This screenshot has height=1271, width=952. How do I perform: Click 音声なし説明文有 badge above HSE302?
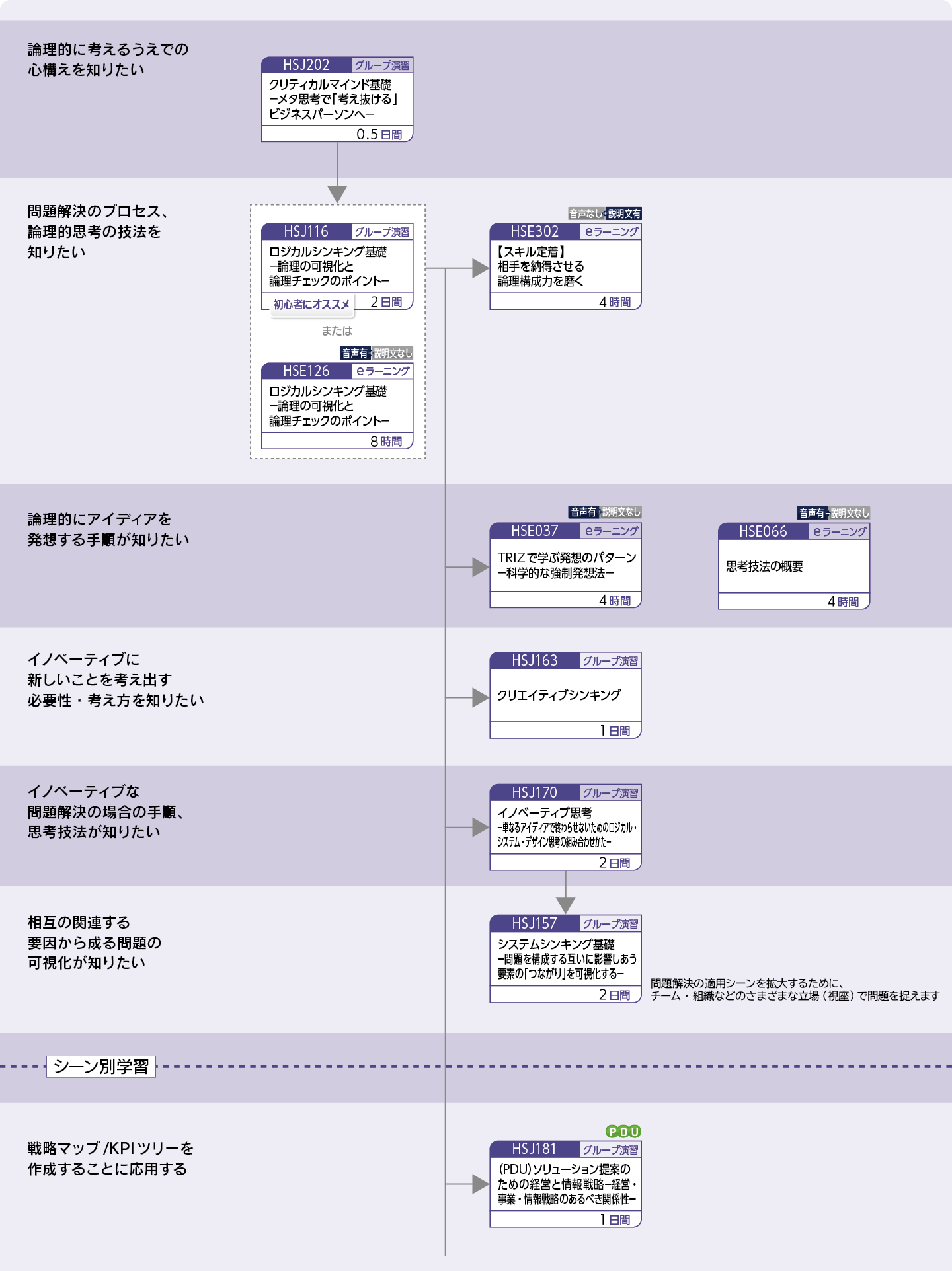click(605, 213)
